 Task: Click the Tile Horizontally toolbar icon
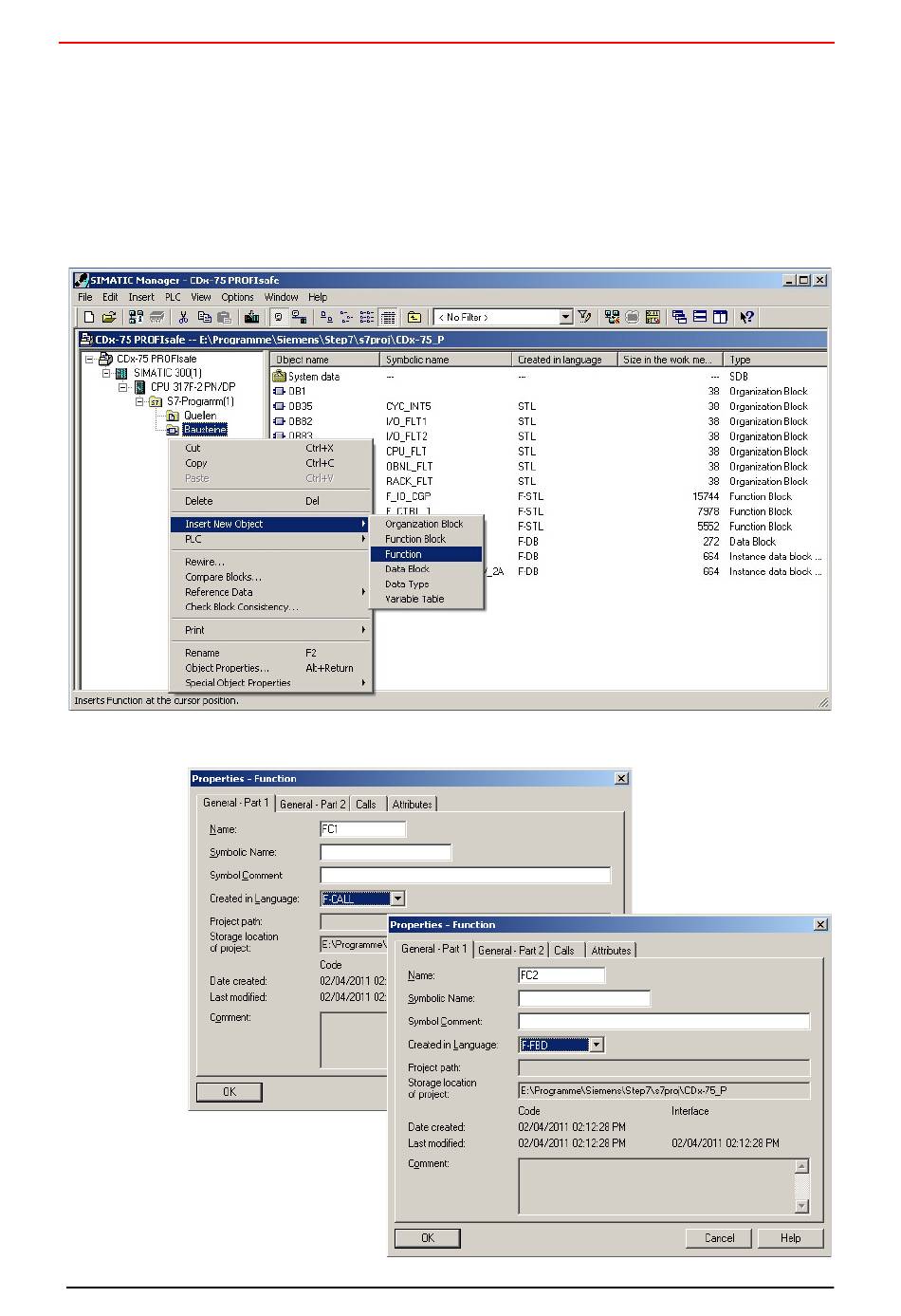pyautogui.click(x=700, y=318)
